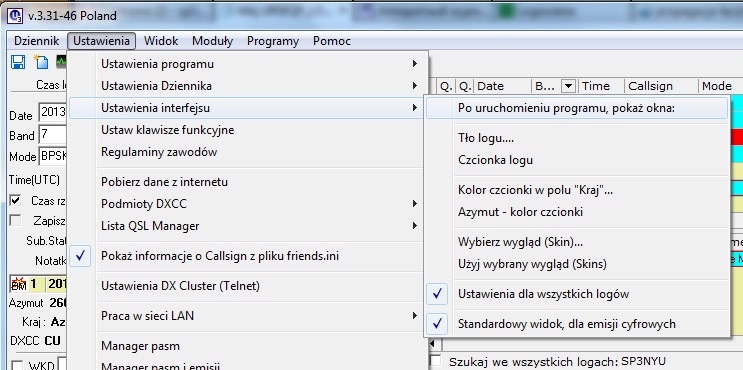Toggle the WKD checkbox
Screen dimensions: 743x370
(17, 365)
